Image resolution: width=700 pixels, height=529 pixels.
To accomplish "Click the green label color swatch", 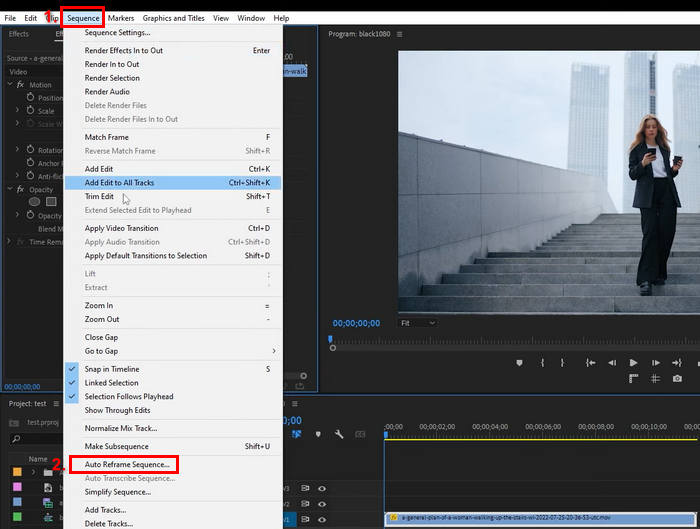I will tap(17, 517).
